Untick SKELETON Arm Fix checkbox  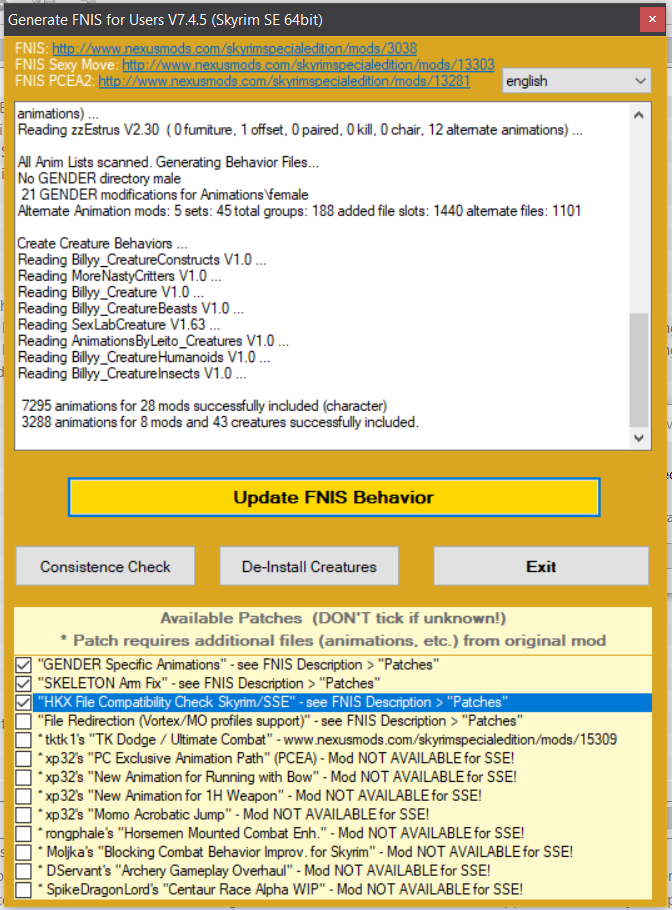click(24, 684)
